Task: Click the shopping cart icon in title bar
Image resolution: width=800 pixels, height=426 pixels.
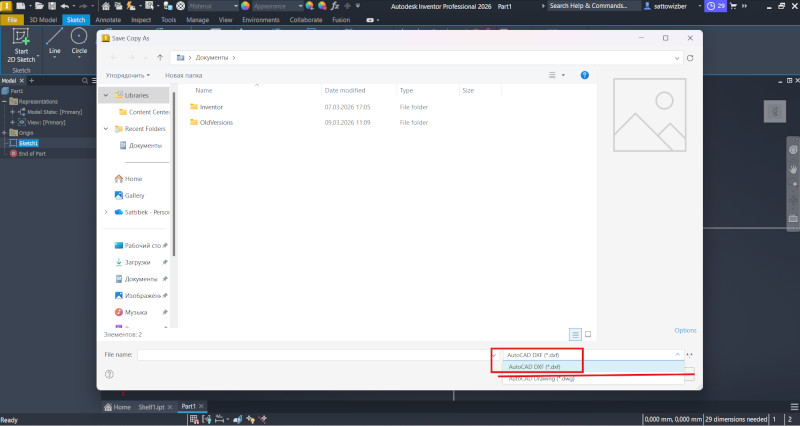Action: (x=733, y=6)
